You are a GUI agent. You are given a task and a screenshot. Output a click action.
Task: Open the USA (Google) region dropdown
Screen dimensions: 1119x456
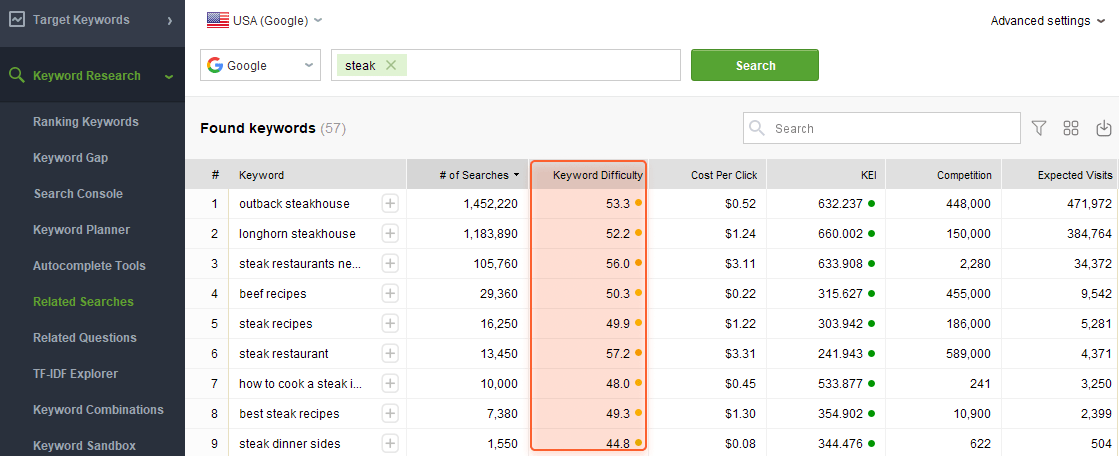click(x=265, y=21)
